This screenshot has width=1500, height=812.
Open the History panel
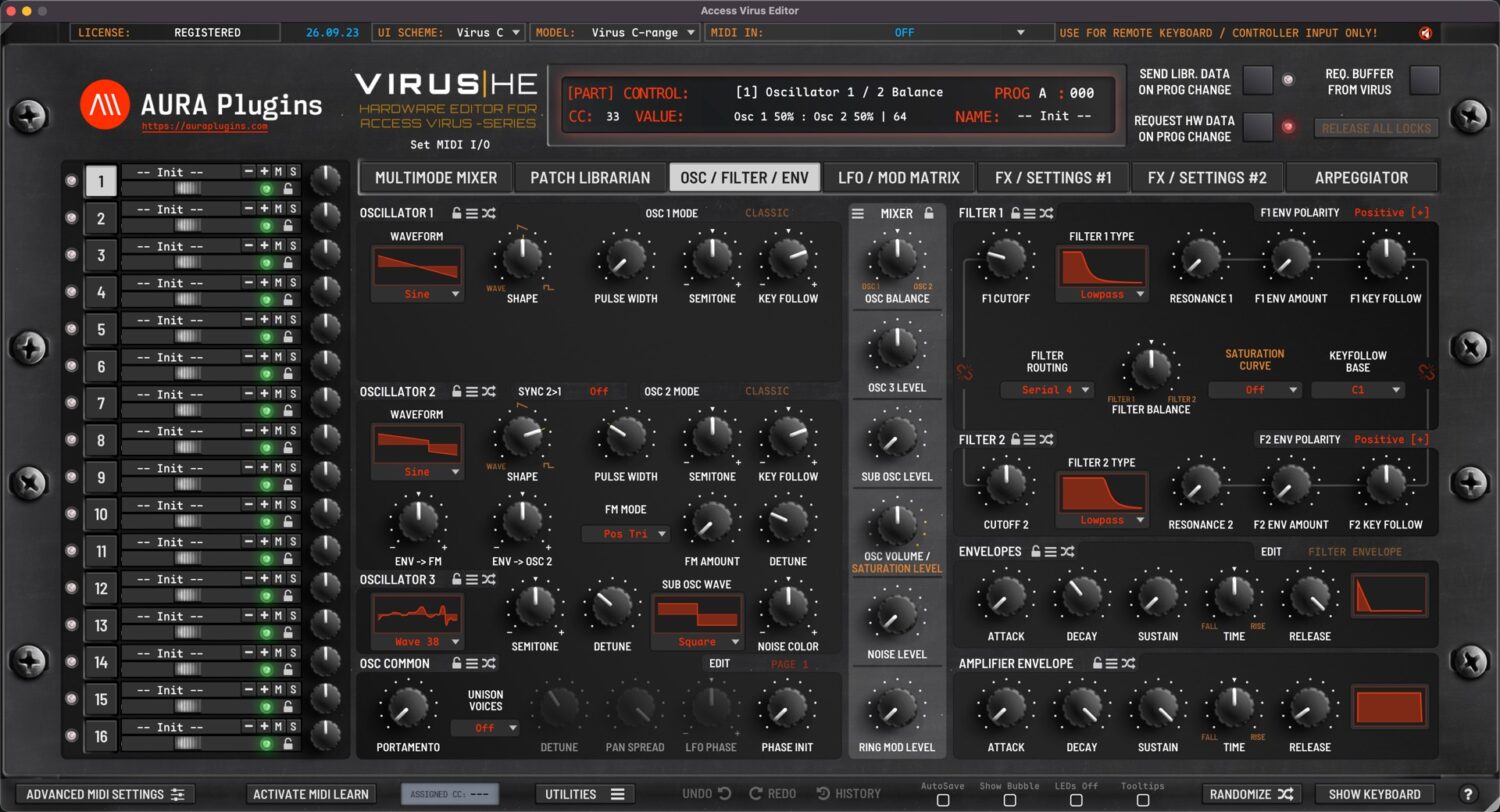point(849,794)
